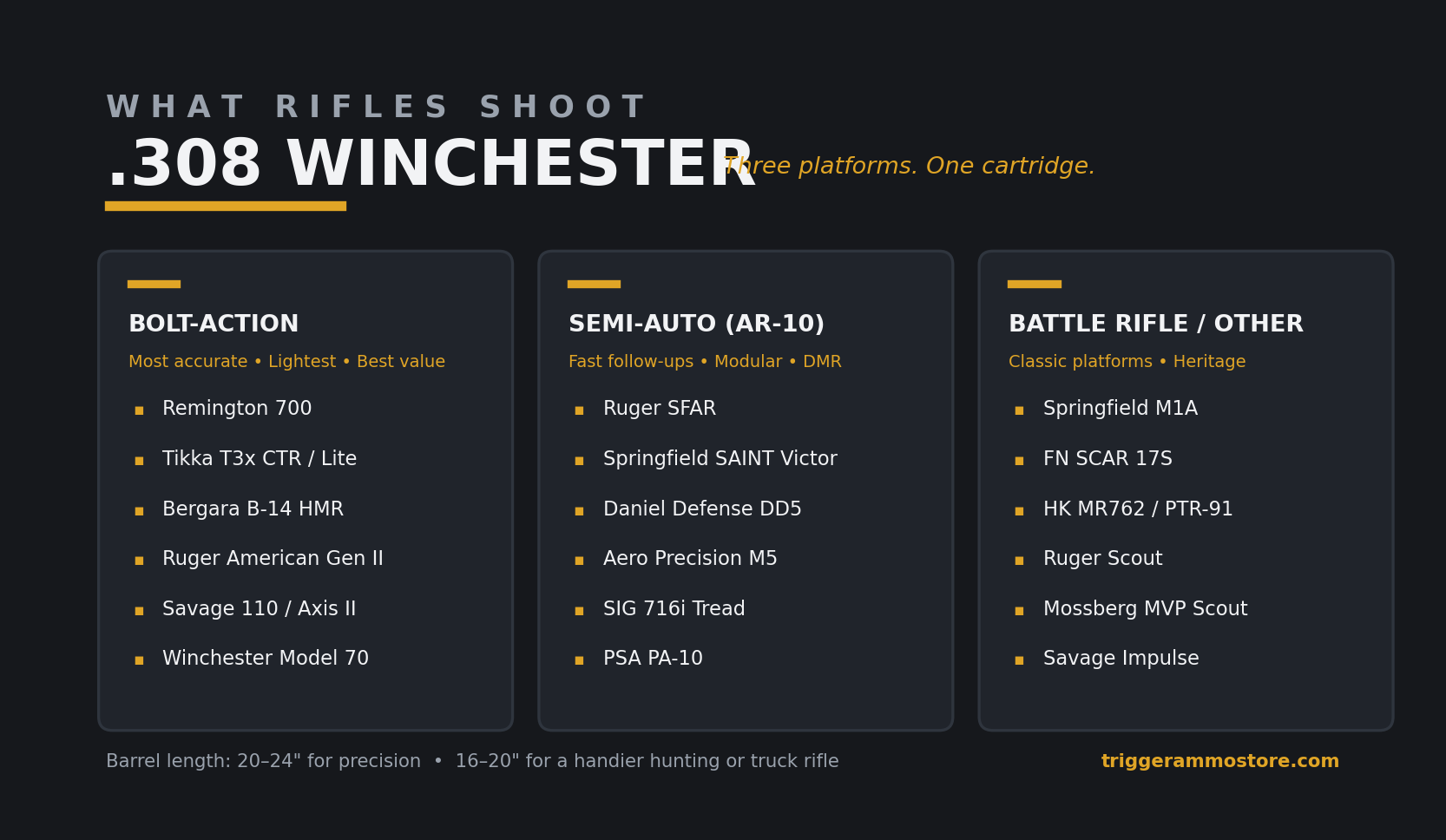Click the gold accent bar above BOLT-ACTION

pyautogui.click(x=154, y=284)
